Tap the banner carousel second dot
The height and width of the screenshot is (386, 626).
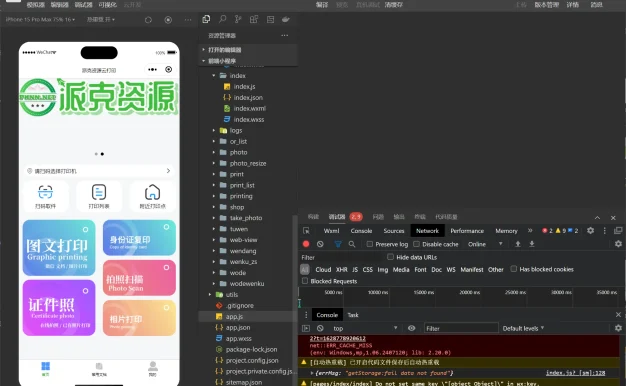pyautogui.click(x=102, y=154)
